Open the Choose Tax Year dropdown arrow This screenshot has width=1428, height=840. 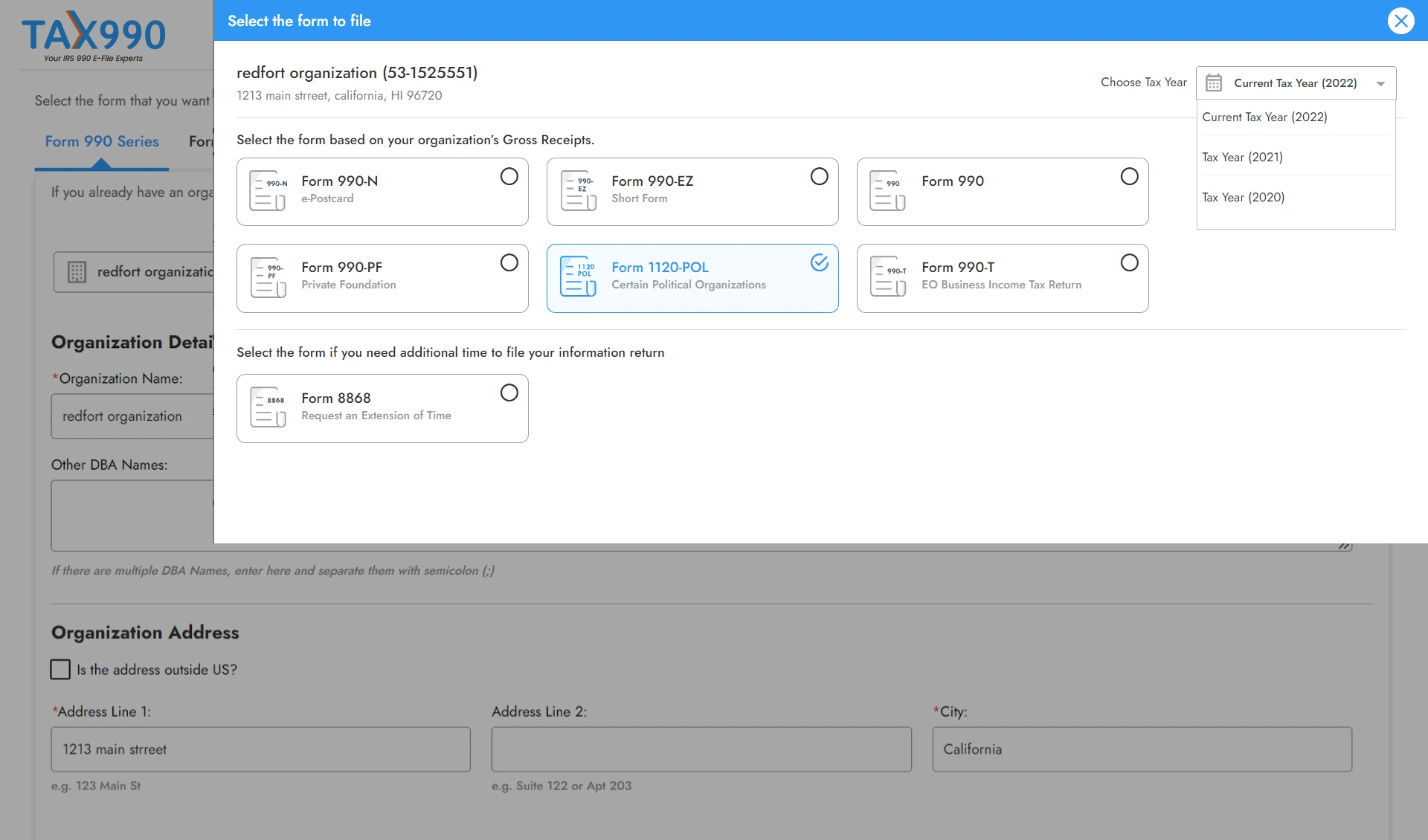point(1381,83)
